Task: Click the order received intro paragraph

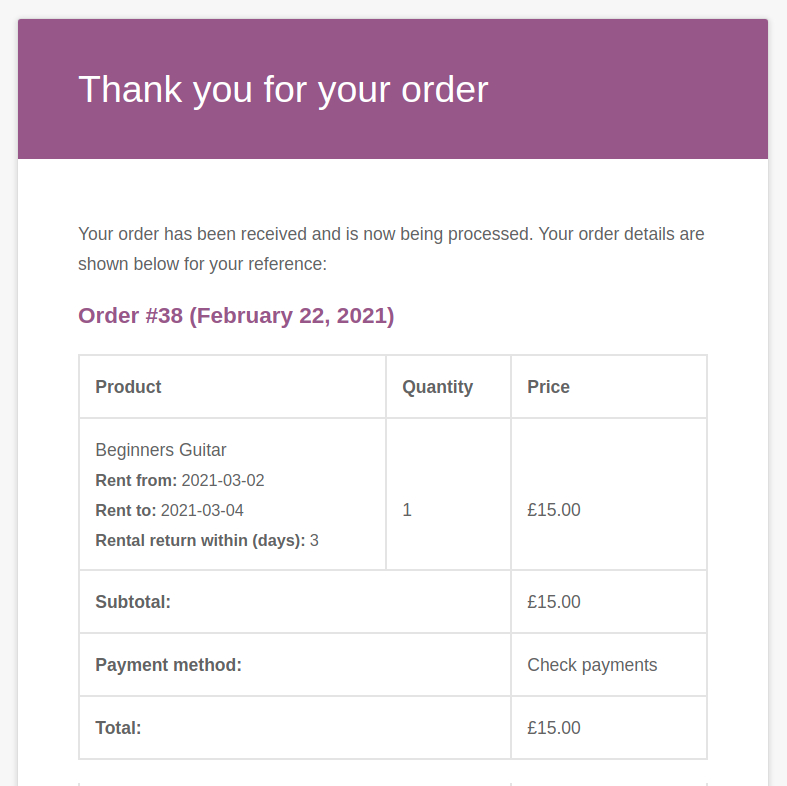Action: [391, 249]
